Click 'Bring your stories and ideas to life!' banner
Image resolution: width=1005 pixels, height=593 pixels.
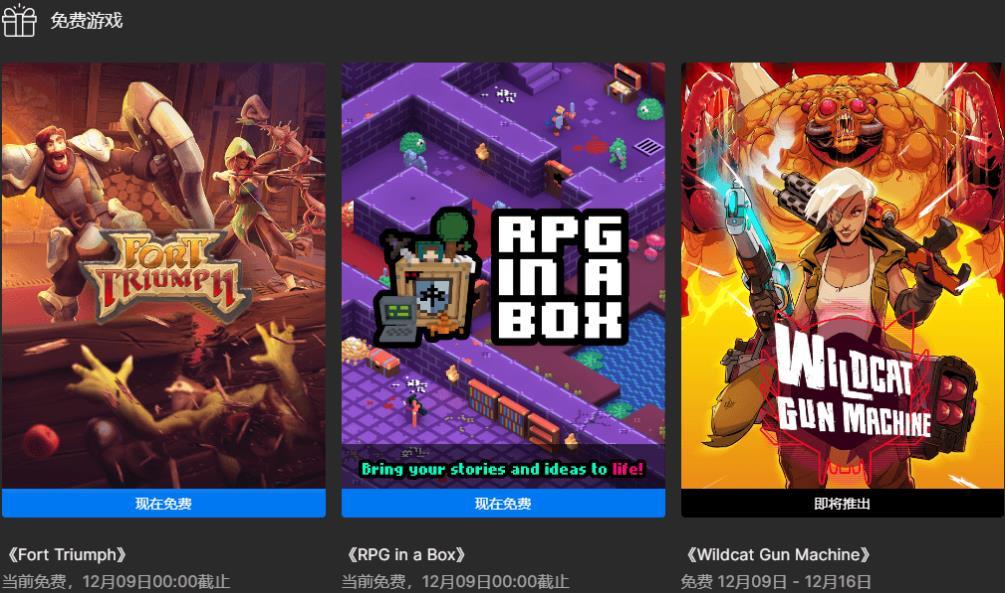(502, 469)
